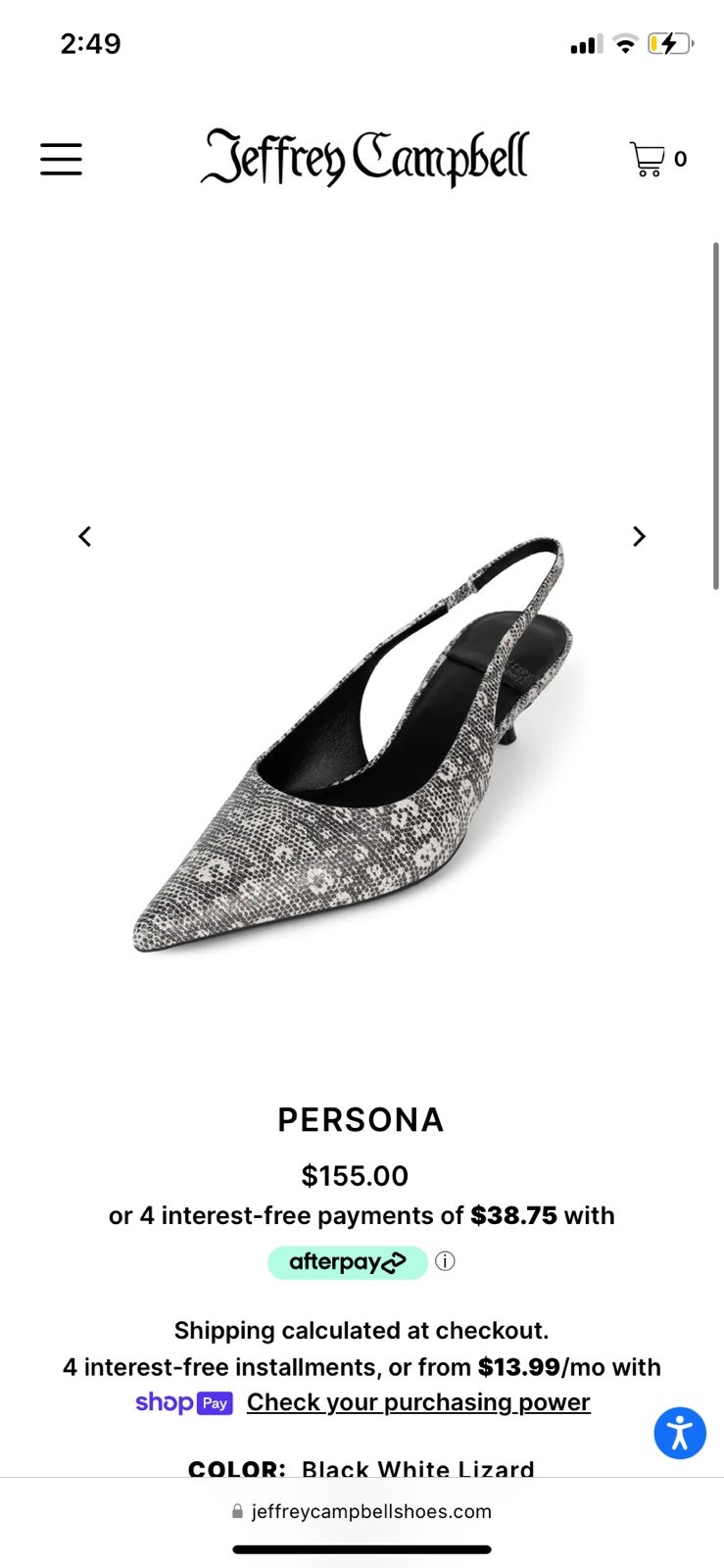Show the next product image
This screenshot has width=724, height=1568.
639,536
